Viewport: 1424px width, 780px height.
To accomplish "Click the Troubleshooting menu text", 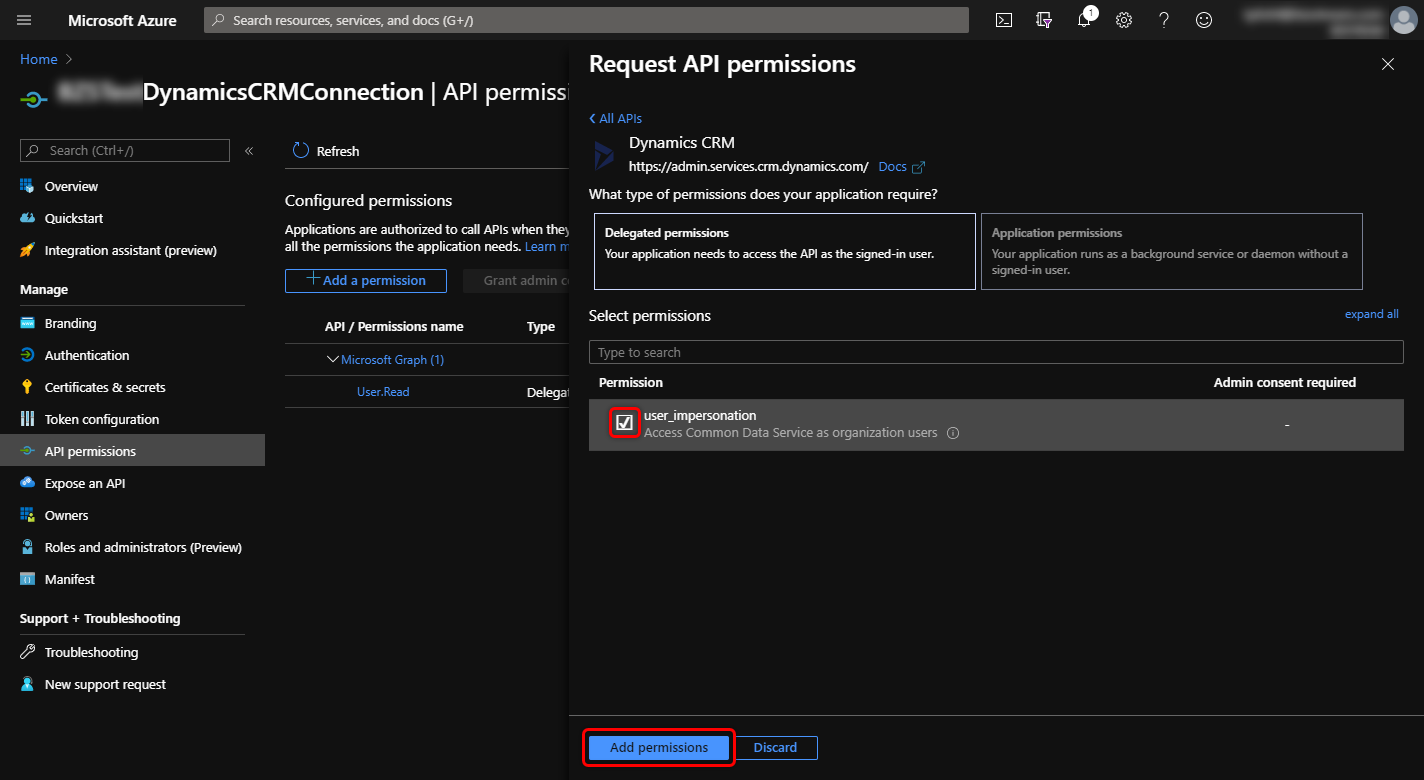I will click(92, 652).
